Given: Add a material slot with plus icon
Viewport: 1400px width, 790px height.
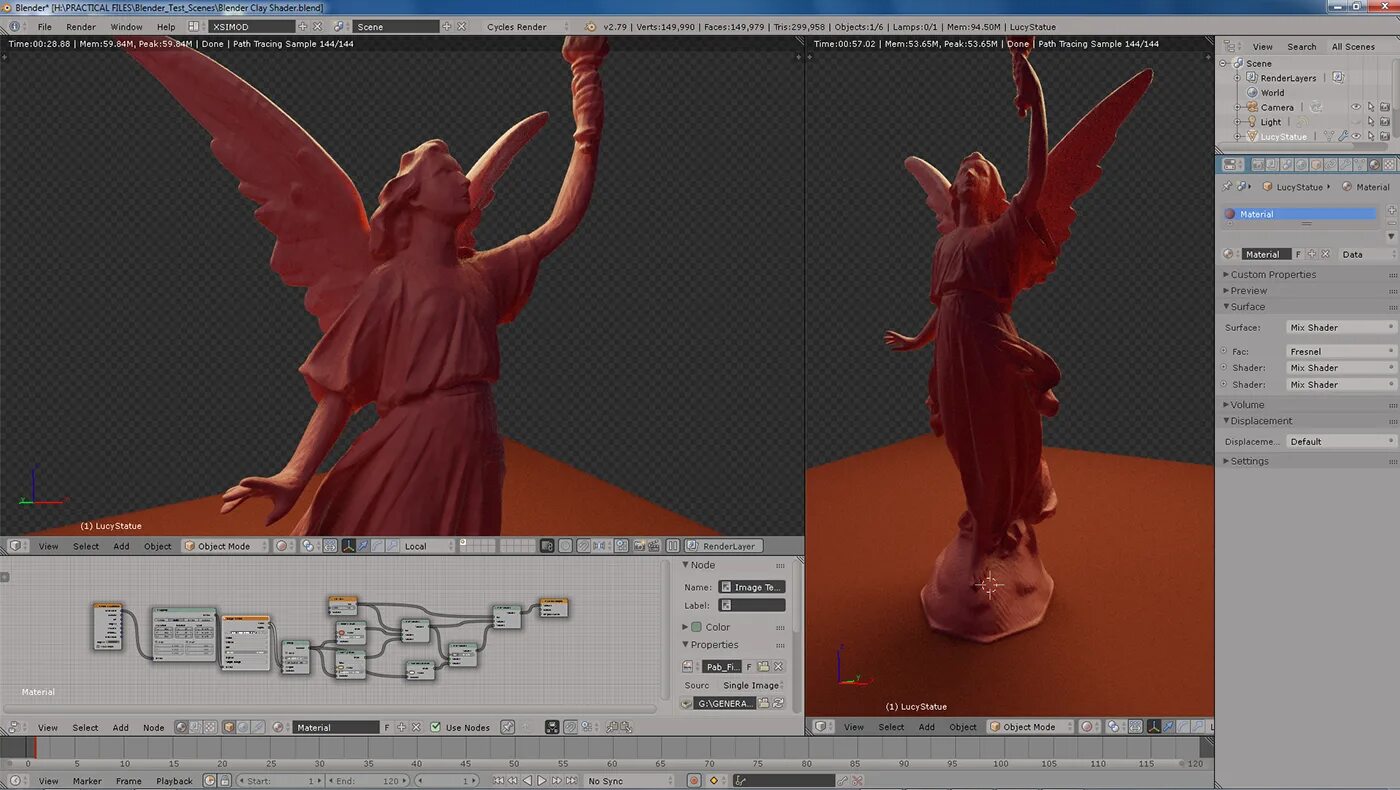Looking at the screenshot, I should pos(1390,210).
